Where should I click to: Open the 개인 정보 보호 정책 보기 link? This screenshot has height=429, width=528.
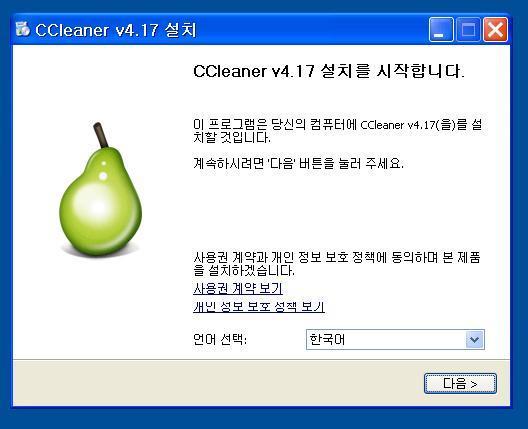(259, 306)
